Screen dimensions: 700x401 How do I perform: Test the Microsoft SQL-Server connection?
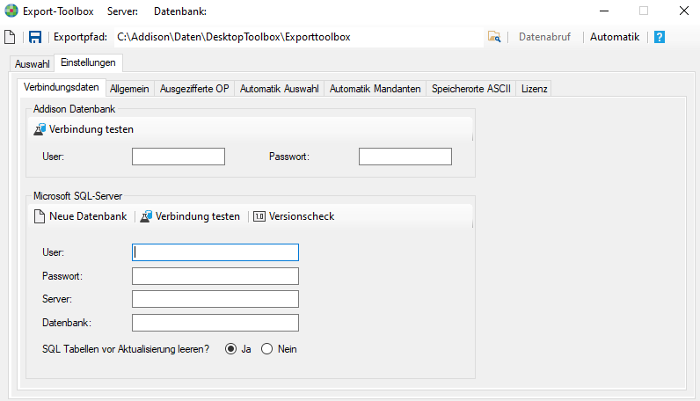coord(190,217)
